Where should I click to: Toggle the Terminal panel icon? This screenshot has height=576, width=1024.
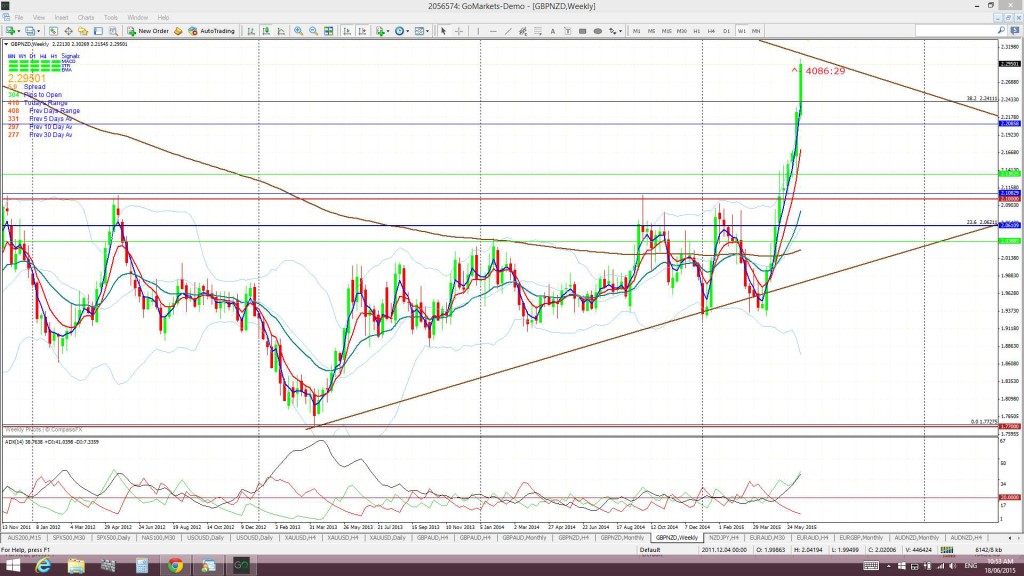point(98,31)
